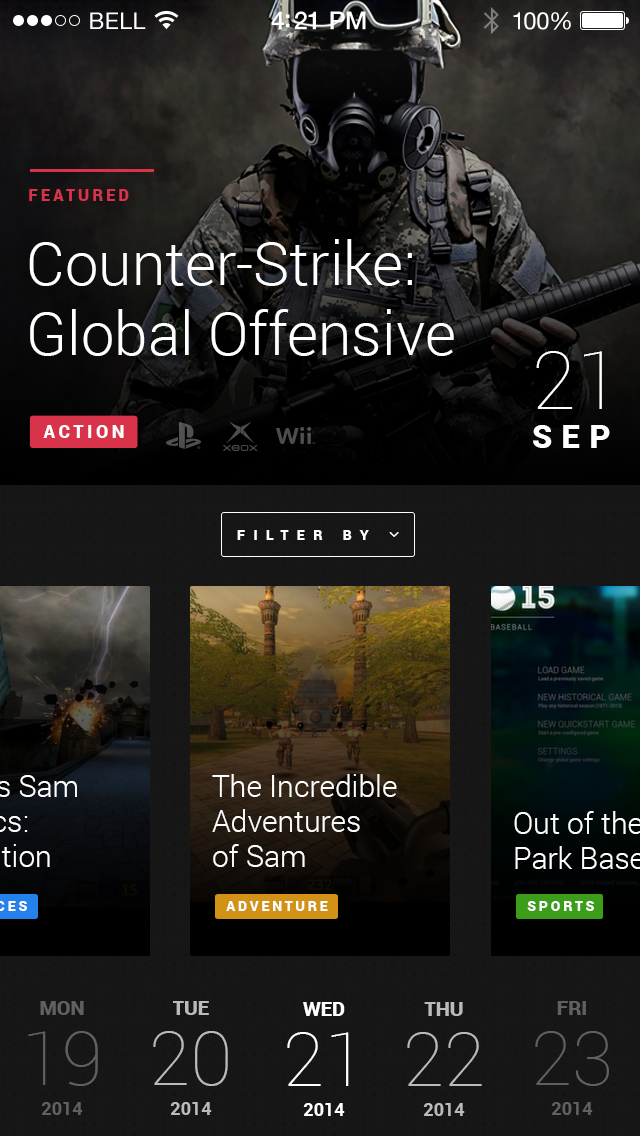Select the ADVENTURE genre tag
This screenshot has height=1136, width=640.
pos(276,906)
